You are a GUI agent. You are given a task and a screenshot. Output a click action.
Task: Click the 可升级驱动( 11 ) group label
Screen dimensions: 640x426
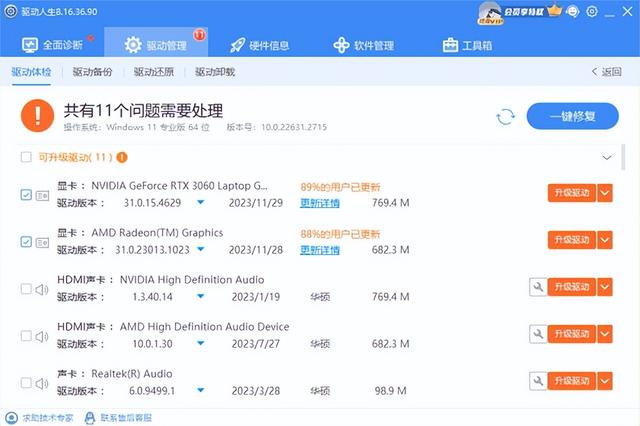75,157
